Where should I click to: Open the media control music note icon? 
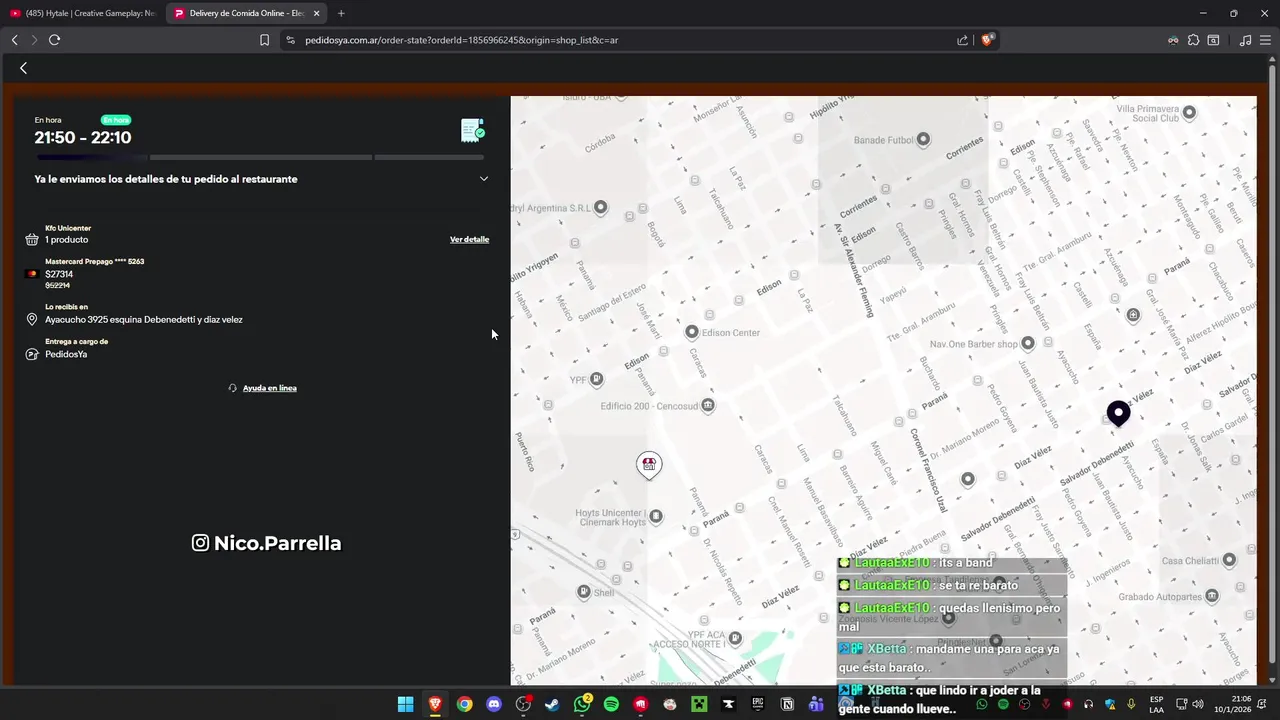pyautogui.click(x=1245, y=40)
